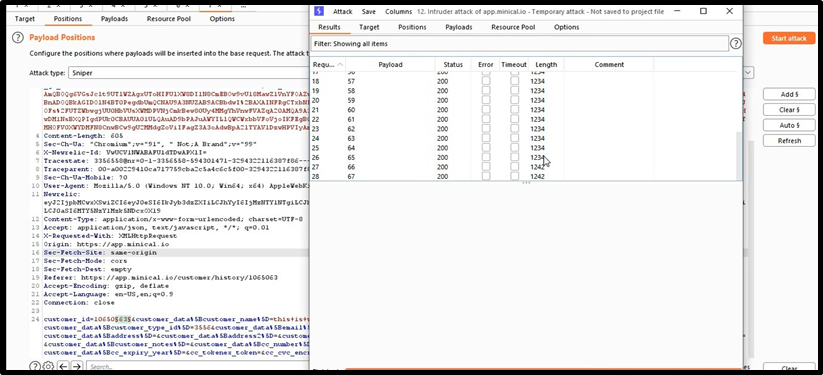Toggle Timeout checkbox in request 21 row
The width and height of the screenshot is (823, 375).
(x=514, y=110)
